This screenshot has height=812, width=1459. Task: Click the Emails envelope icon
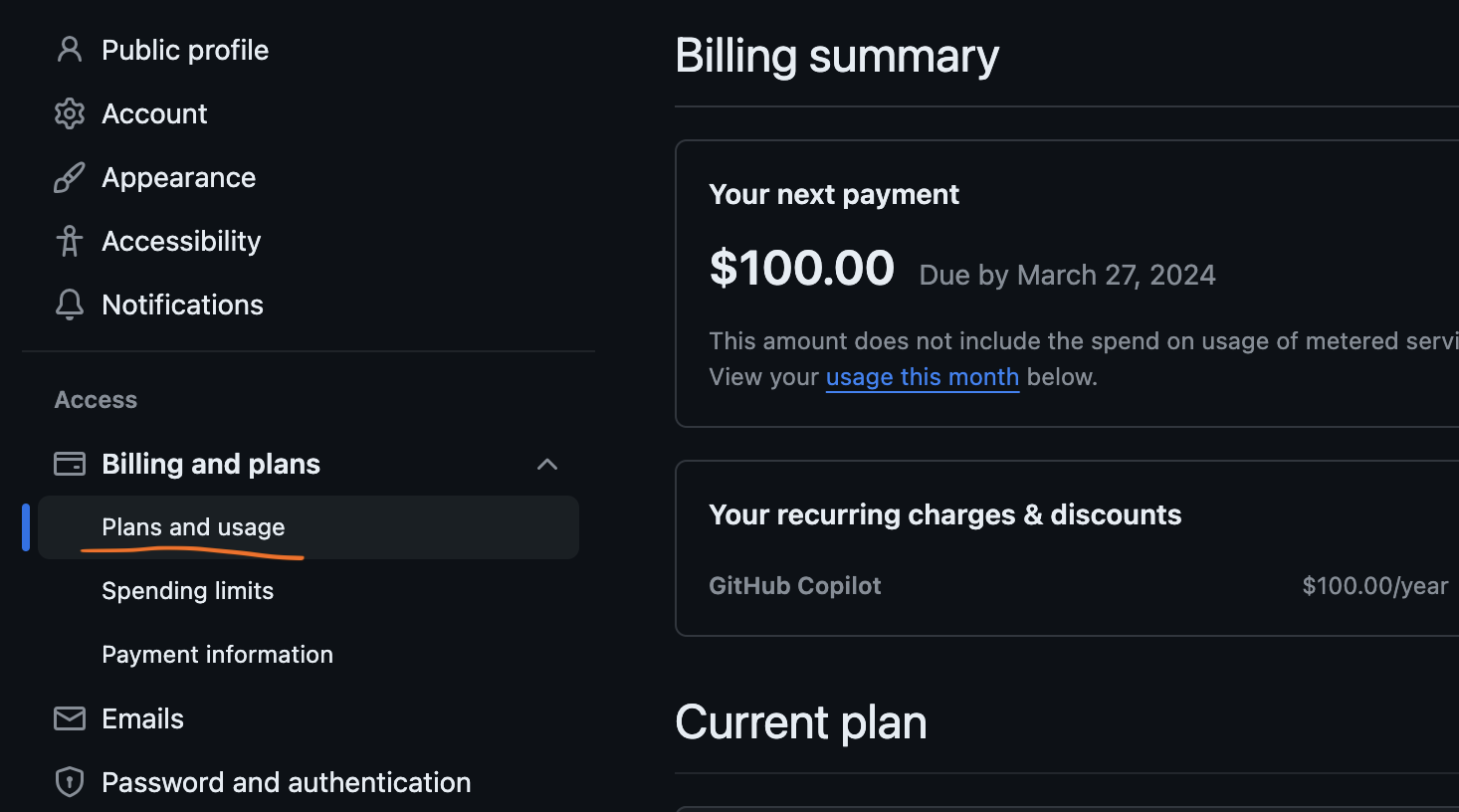pos(69,718)
